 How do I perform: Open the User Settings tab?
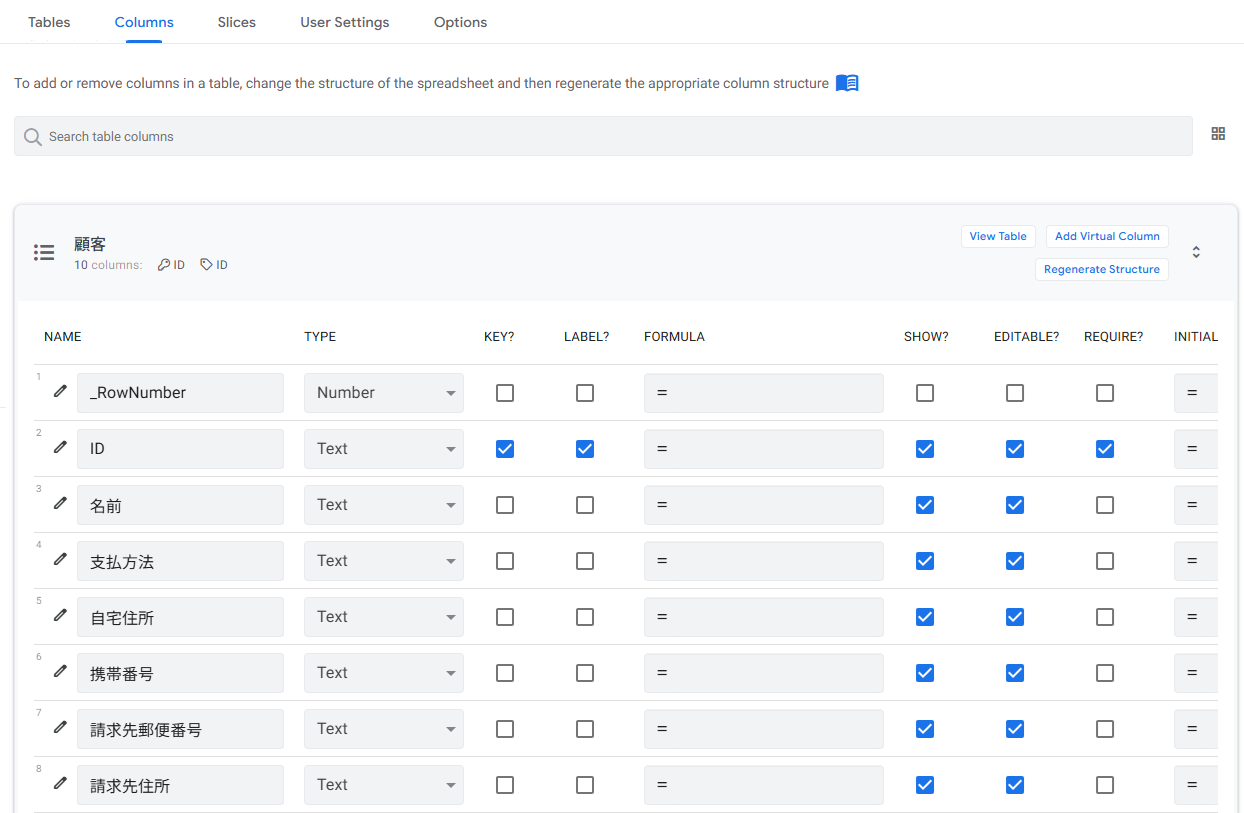345,22
